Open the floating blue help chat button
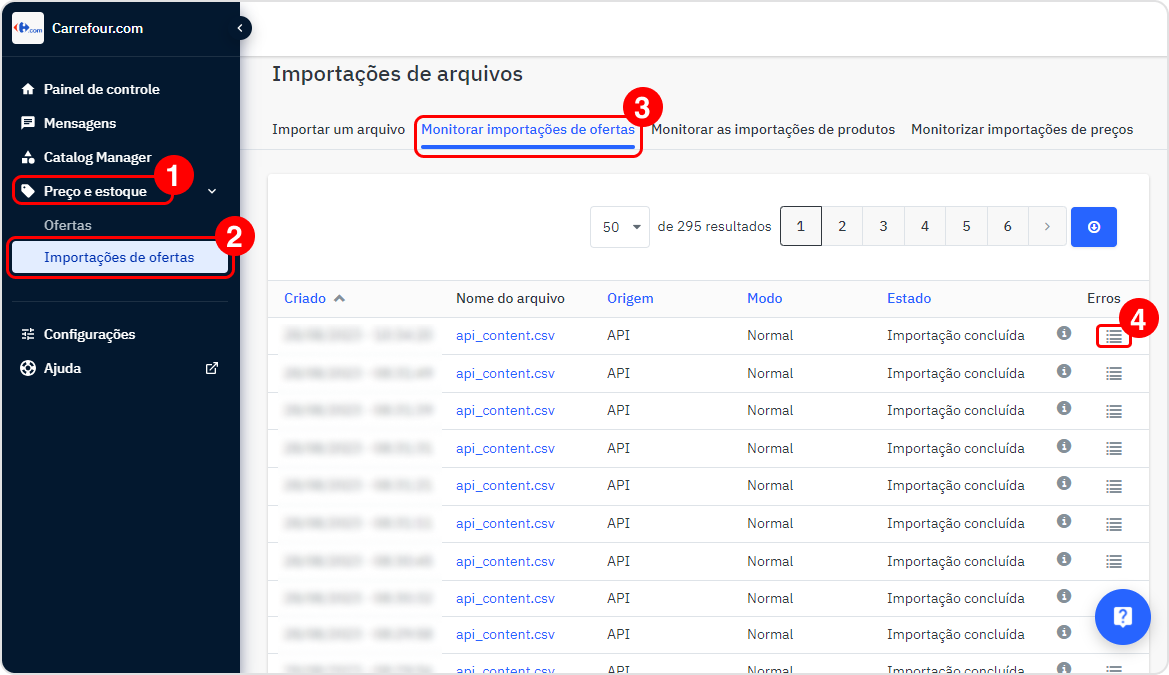The image size is (1169, 675). click(x=1123, y=617)
